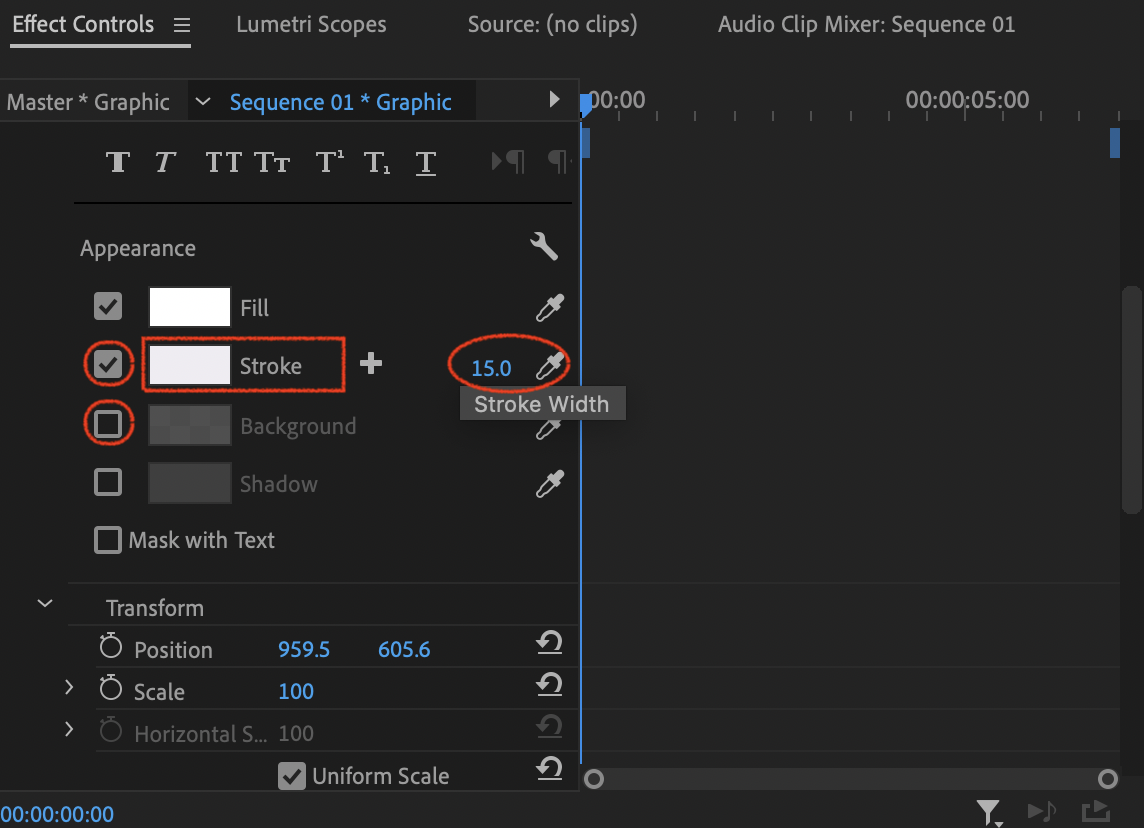Click the current timecode 00:00:00:00
1144x828 pixels.
pyautogui.click(x=57, y=814)
